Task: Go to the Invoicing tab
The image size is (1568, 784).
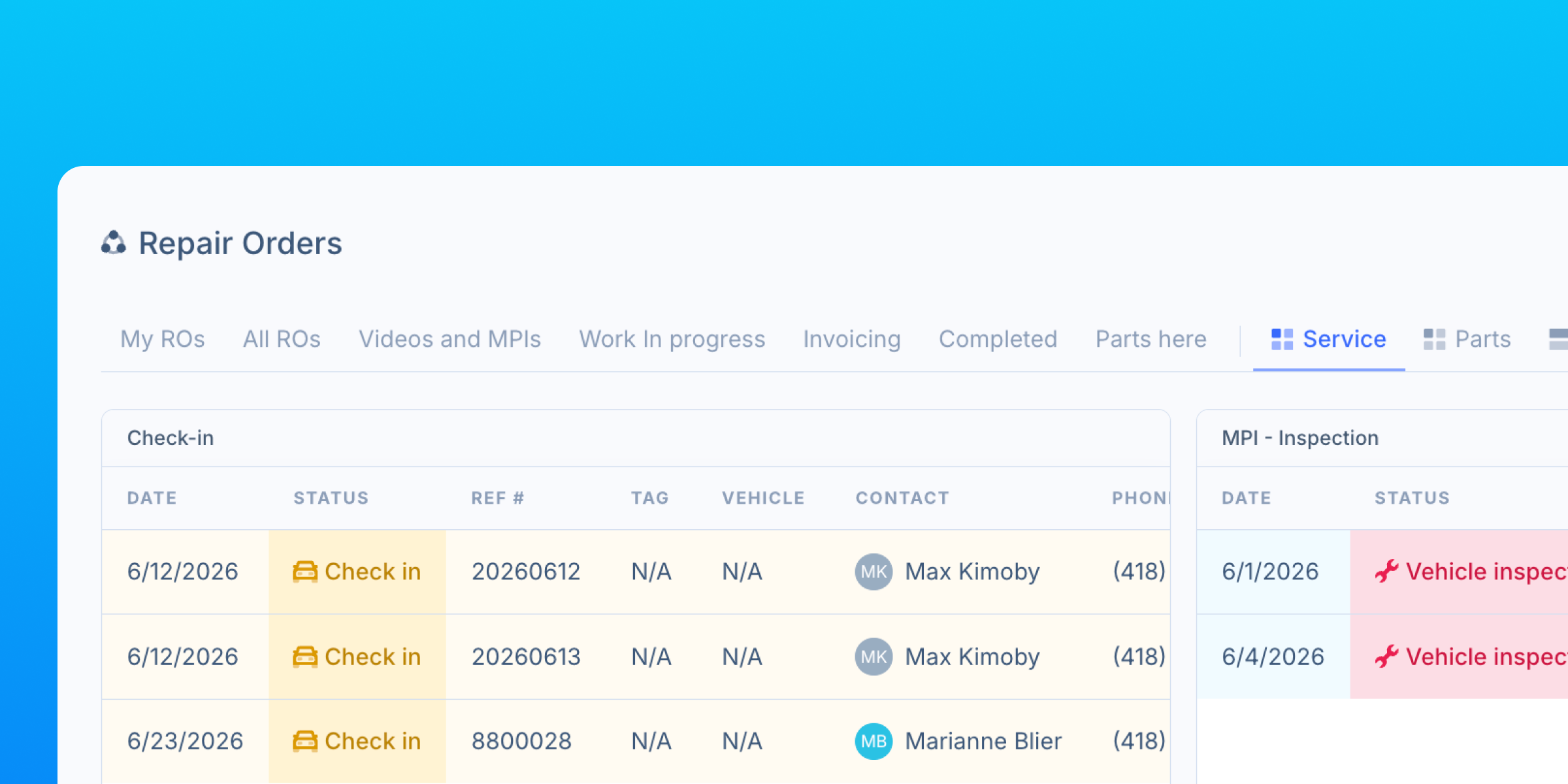Action: pyautogui.click(x=851, y=339)
